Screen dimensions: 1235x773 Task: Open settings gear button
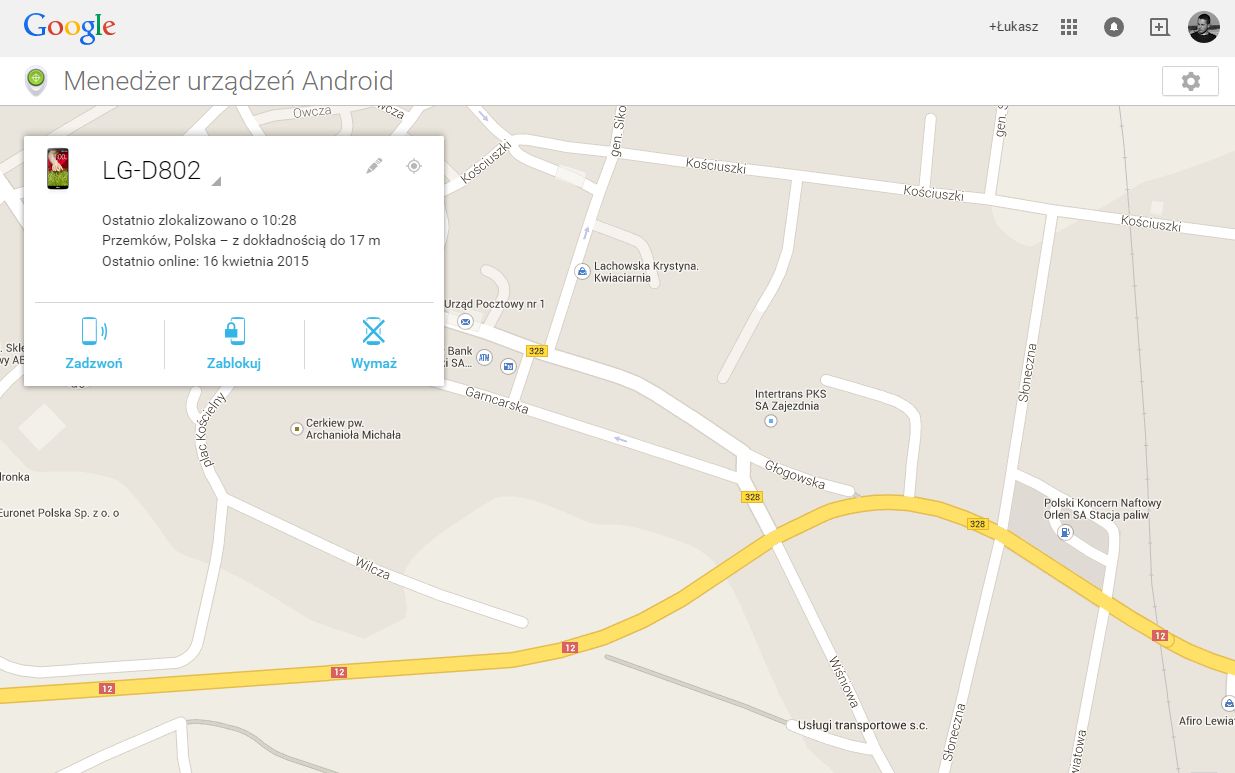1190,81
